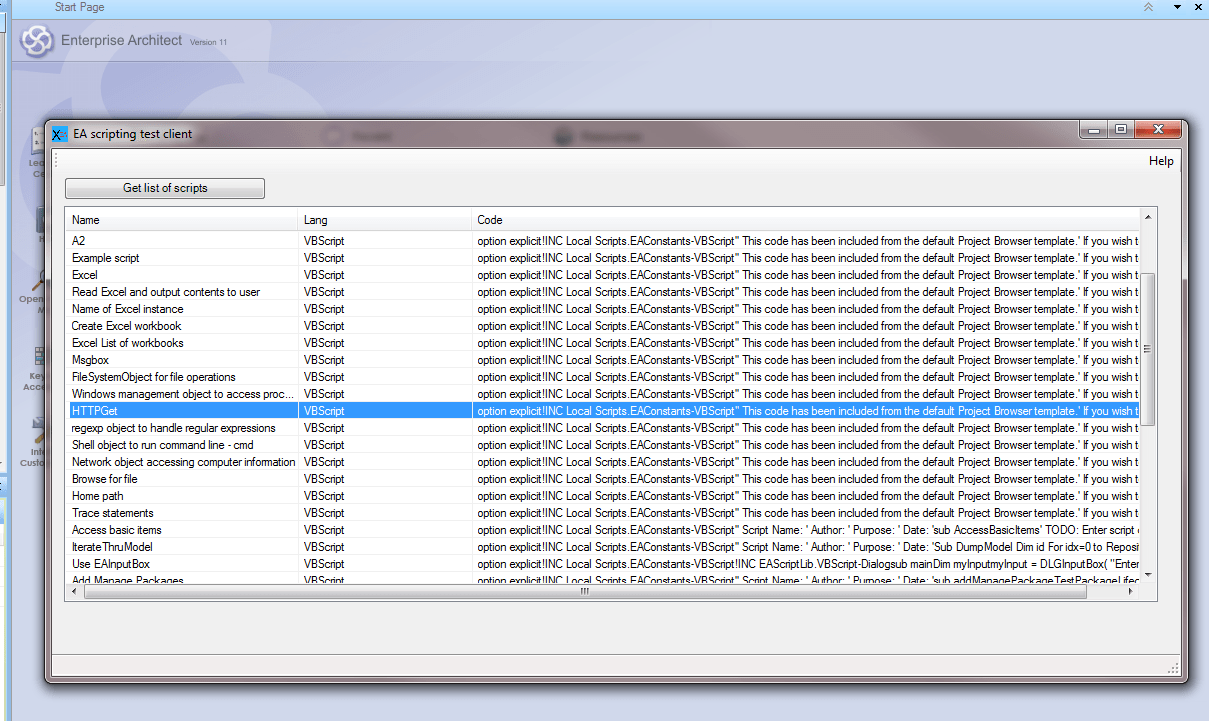Select the Msgbox script
1209x721 pixels.
point(90,360)
